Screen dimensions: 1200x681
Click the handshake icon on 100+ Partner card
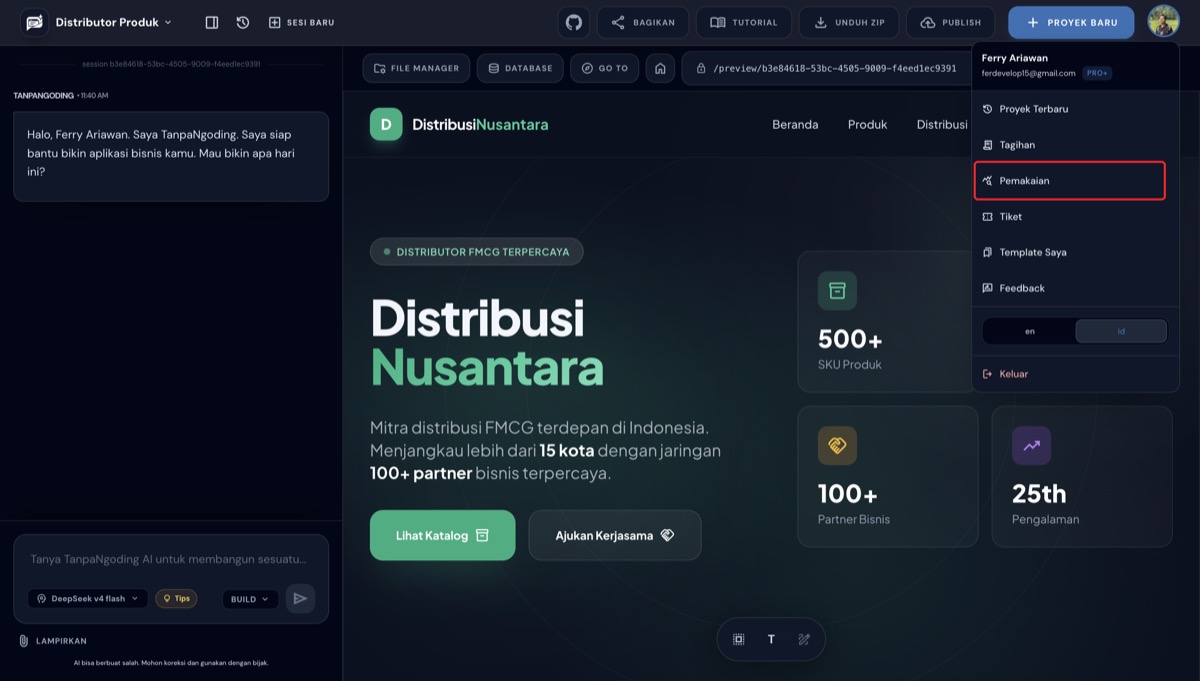click(837, 446)
